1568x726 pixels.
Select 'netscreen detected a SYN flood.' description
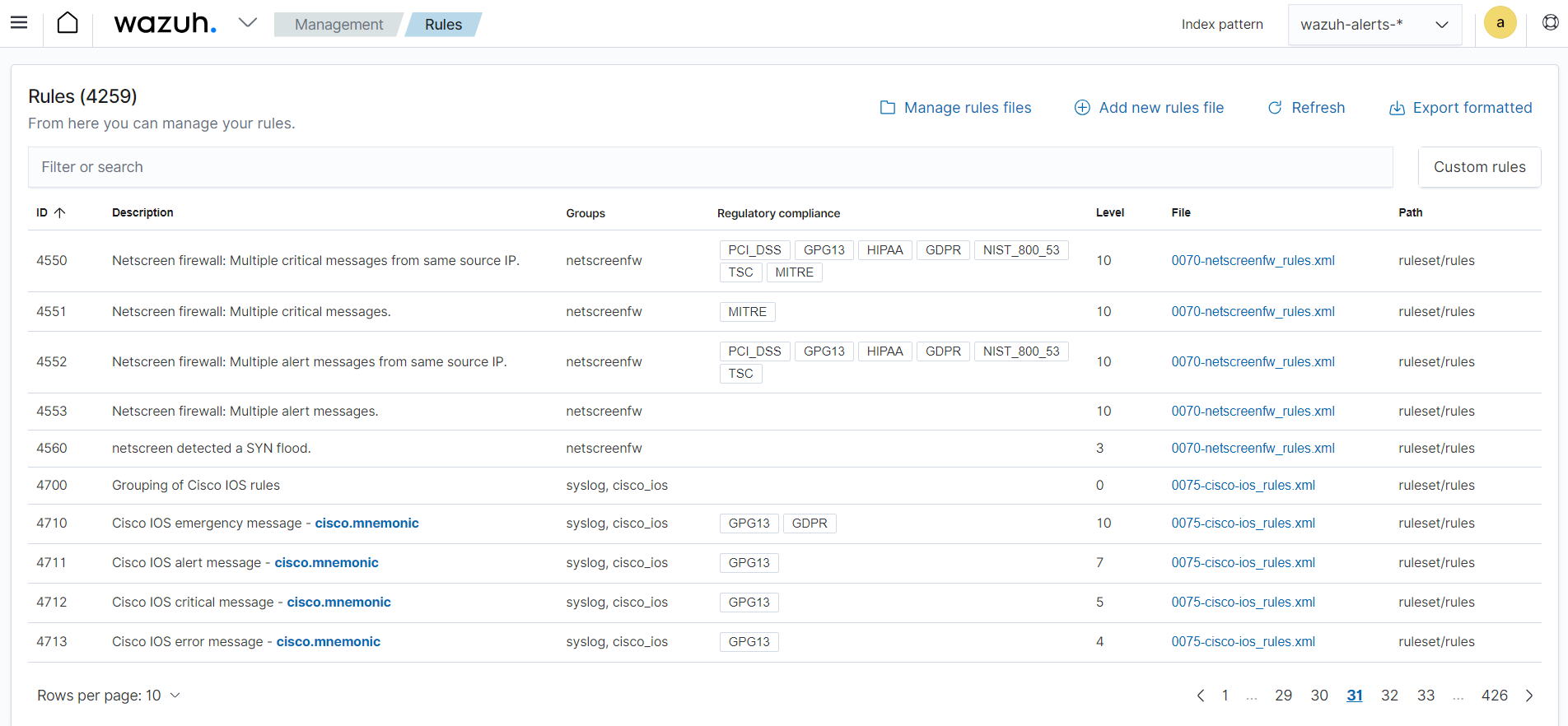coord(211,449)
